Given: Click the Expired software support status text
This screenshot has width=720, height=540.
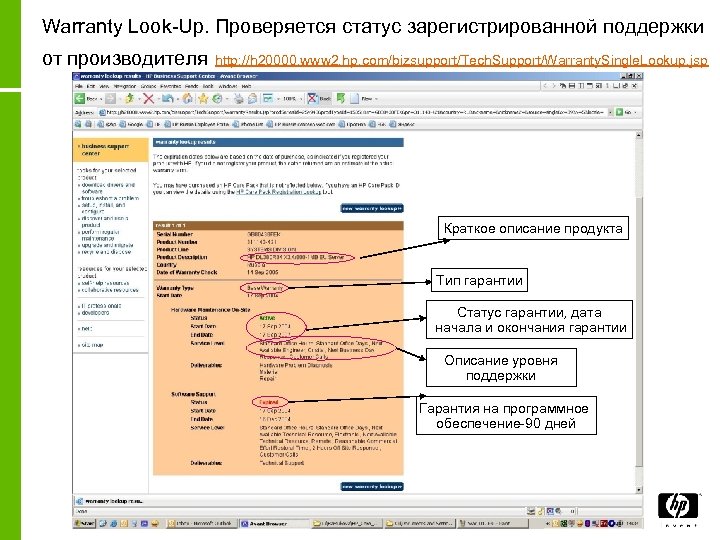Looking at the screenshot, I should 269,402.
